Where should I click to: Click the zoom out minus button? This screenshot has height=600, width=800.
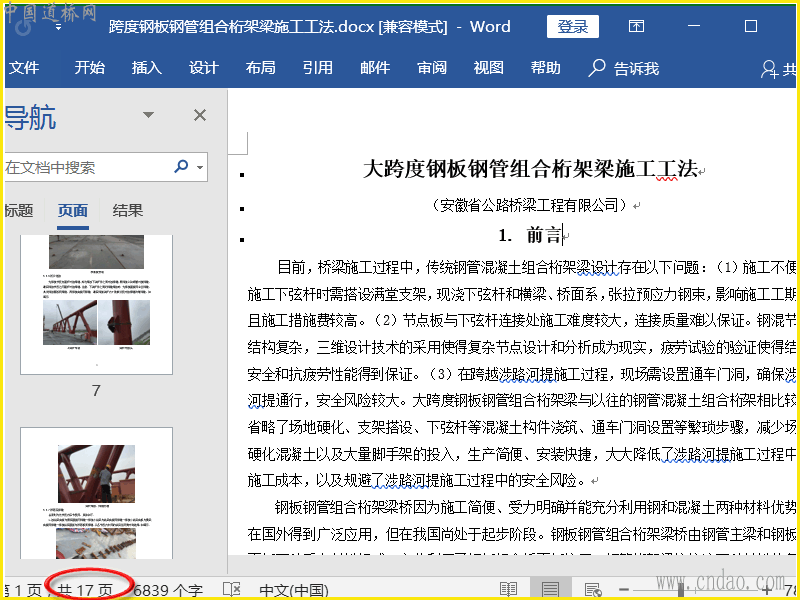pyautogui.click(x=623, y=590)
